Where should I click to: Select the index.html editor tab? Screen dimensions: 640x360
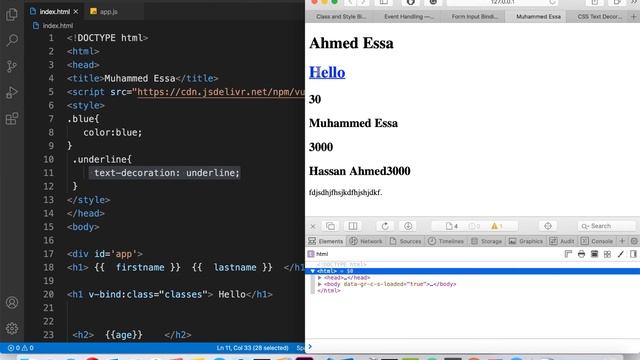54,12
